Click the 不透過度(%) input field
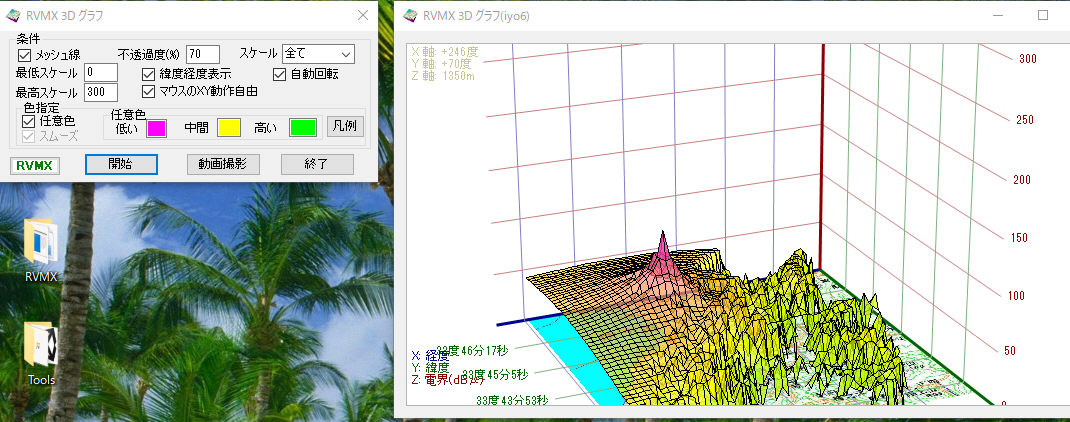The height and width of the screenshot is (422, 1070). [202, 54]
